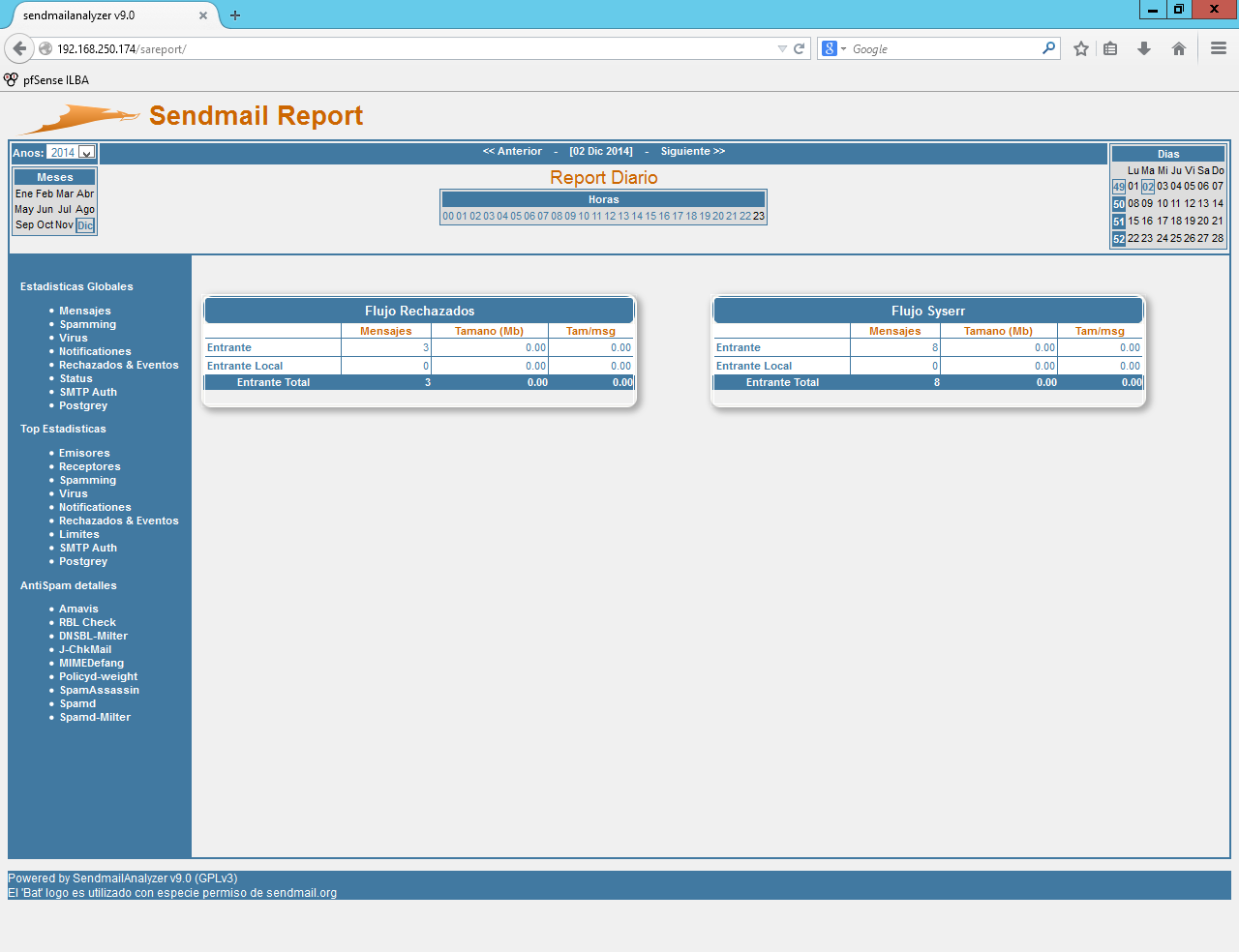Click the Sendmail Report title

(x=257, y=116)
